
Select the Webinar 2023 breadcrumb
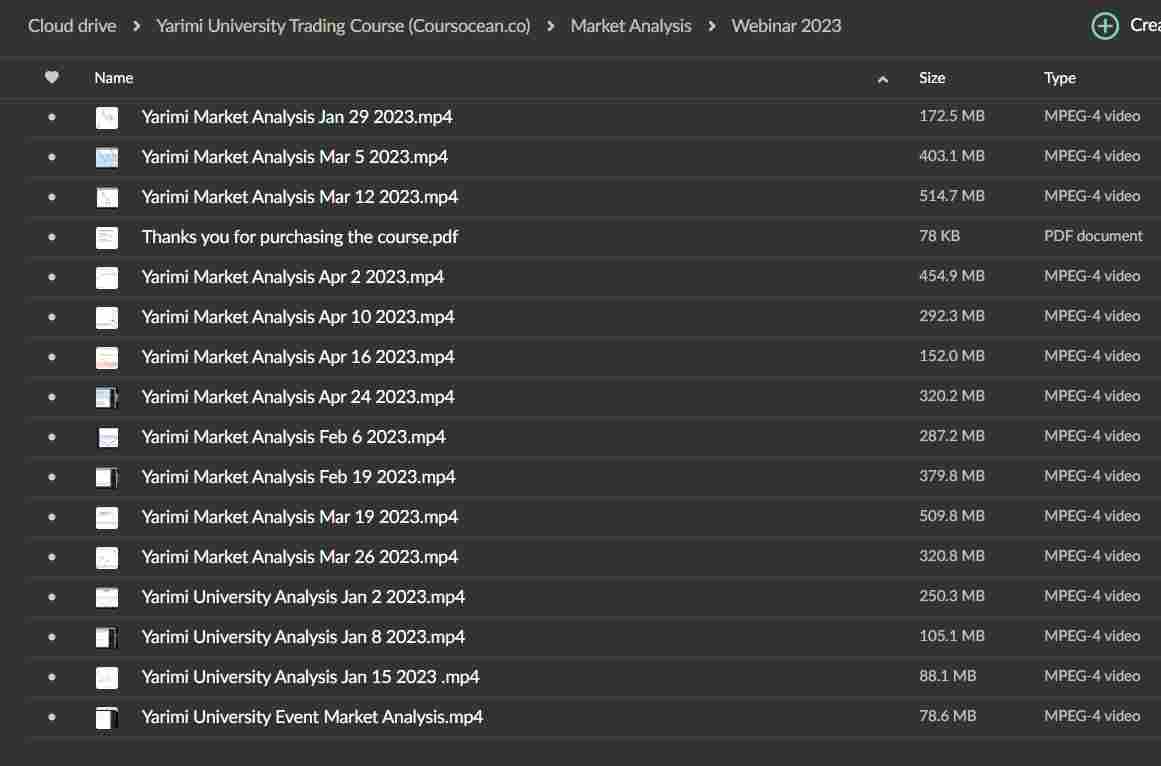(786, 26)
